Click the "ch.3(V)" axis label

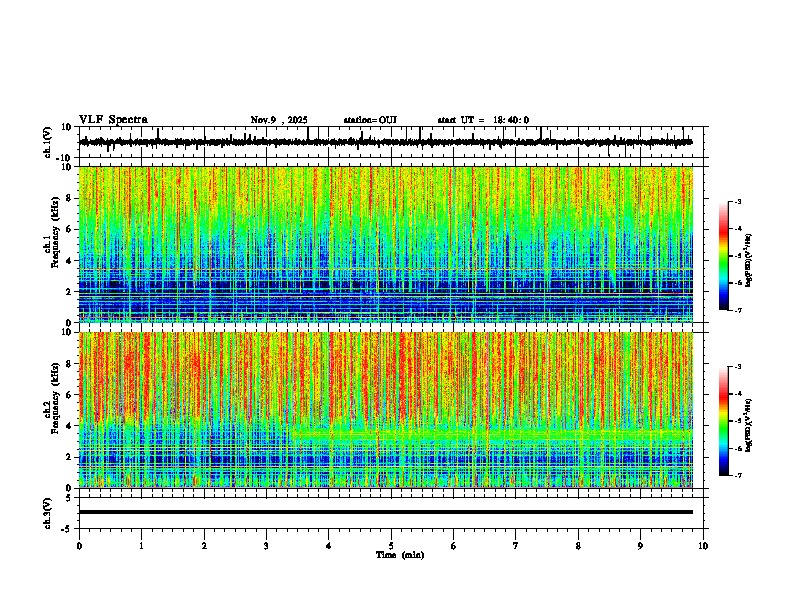click(x=48, y=513)
